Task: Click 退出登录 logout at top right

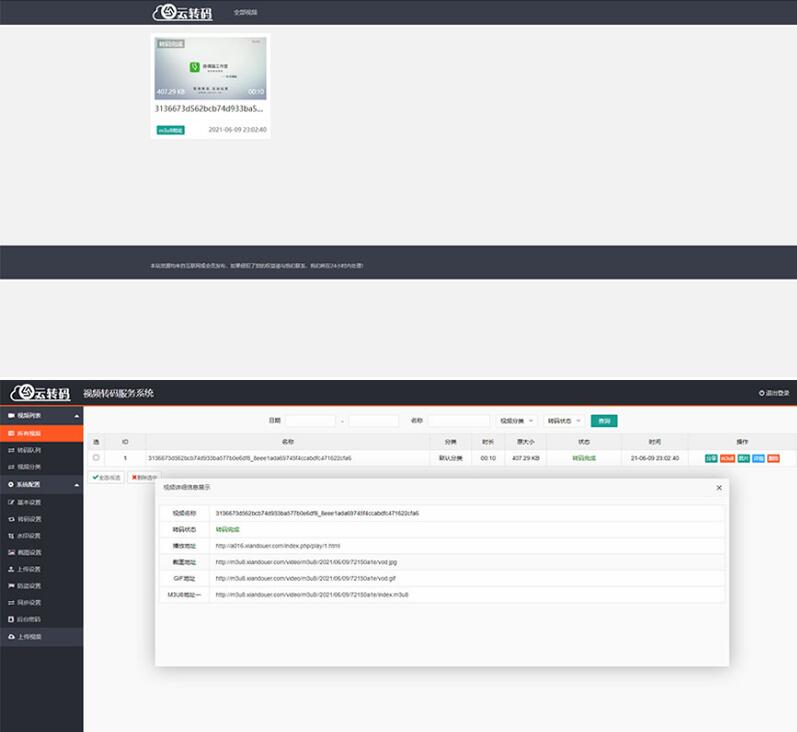Action: 774,393
